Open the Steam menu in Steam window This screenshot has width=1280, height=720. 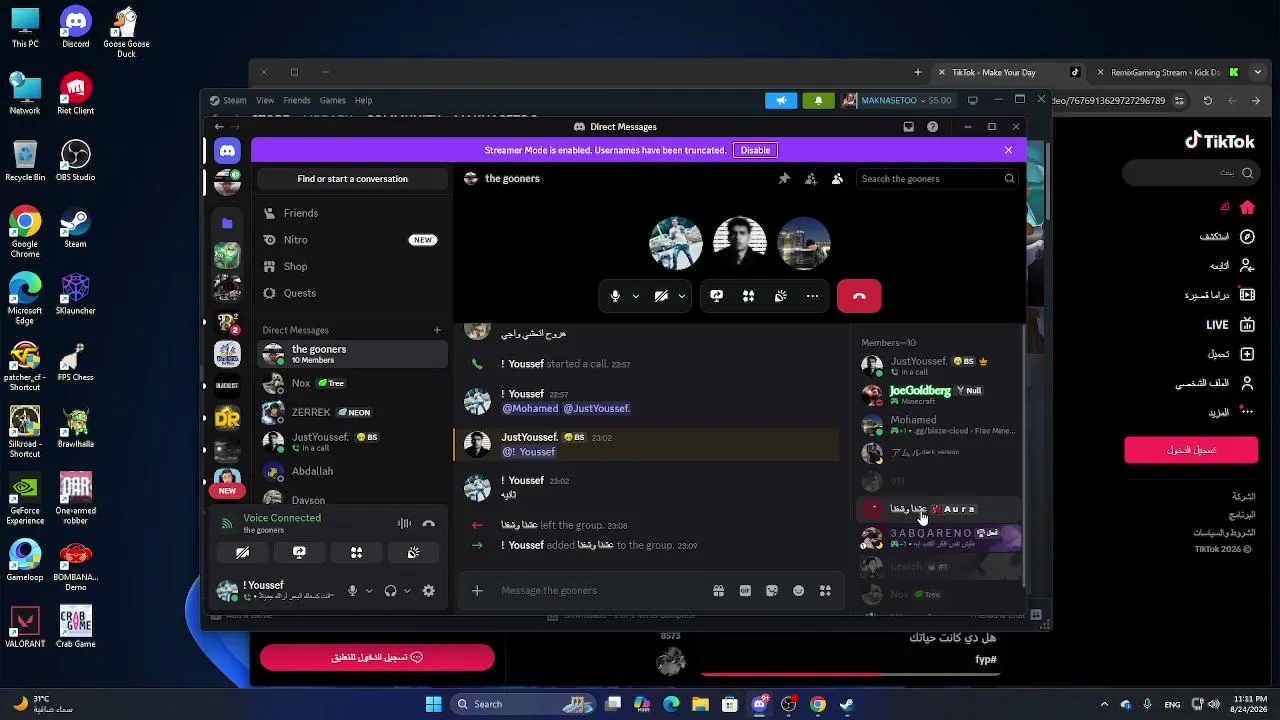229,100
